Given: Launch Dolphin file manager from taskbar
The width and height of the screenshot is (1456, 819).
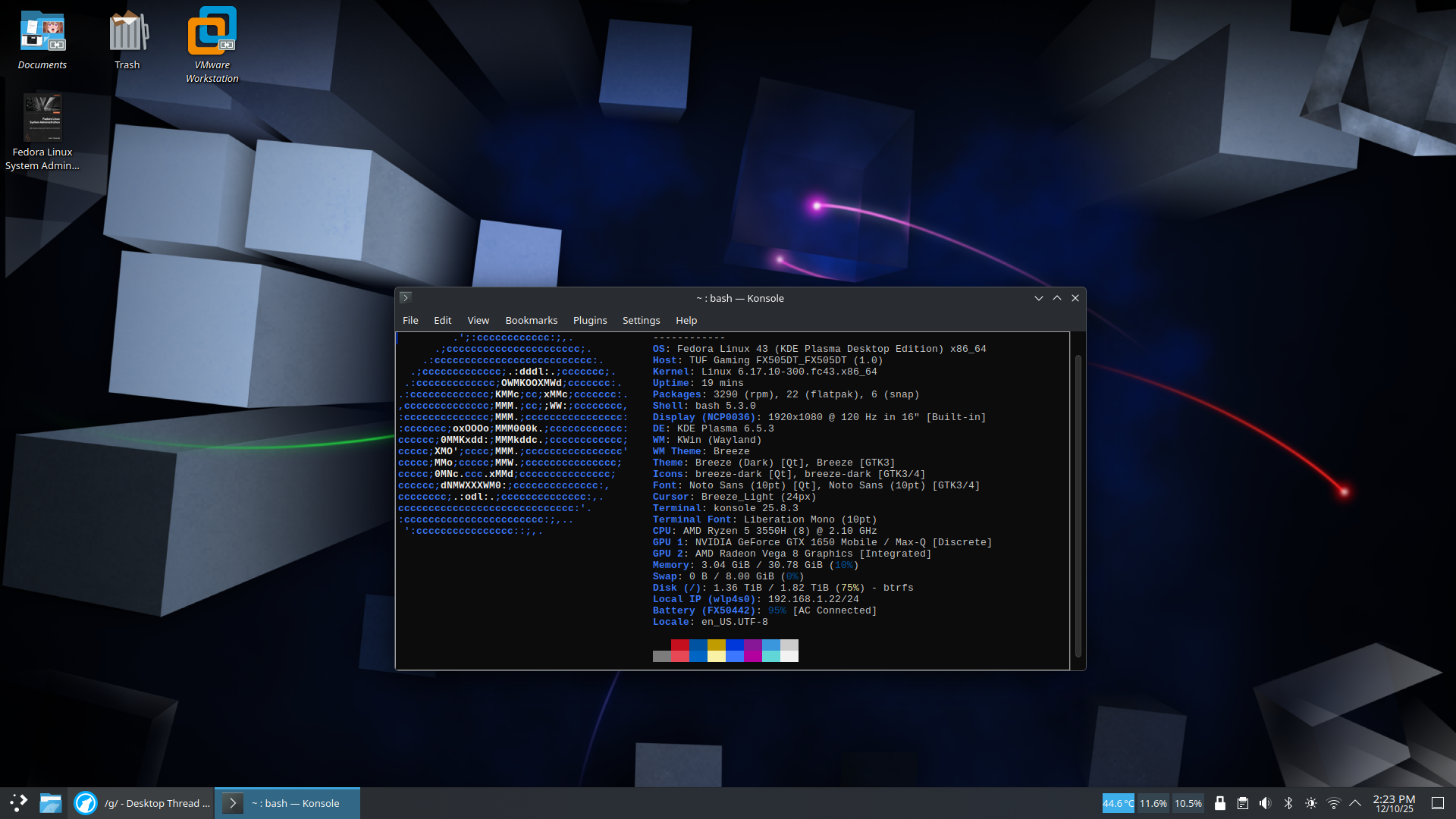Looking at the screenshot, I should (51, 803).
